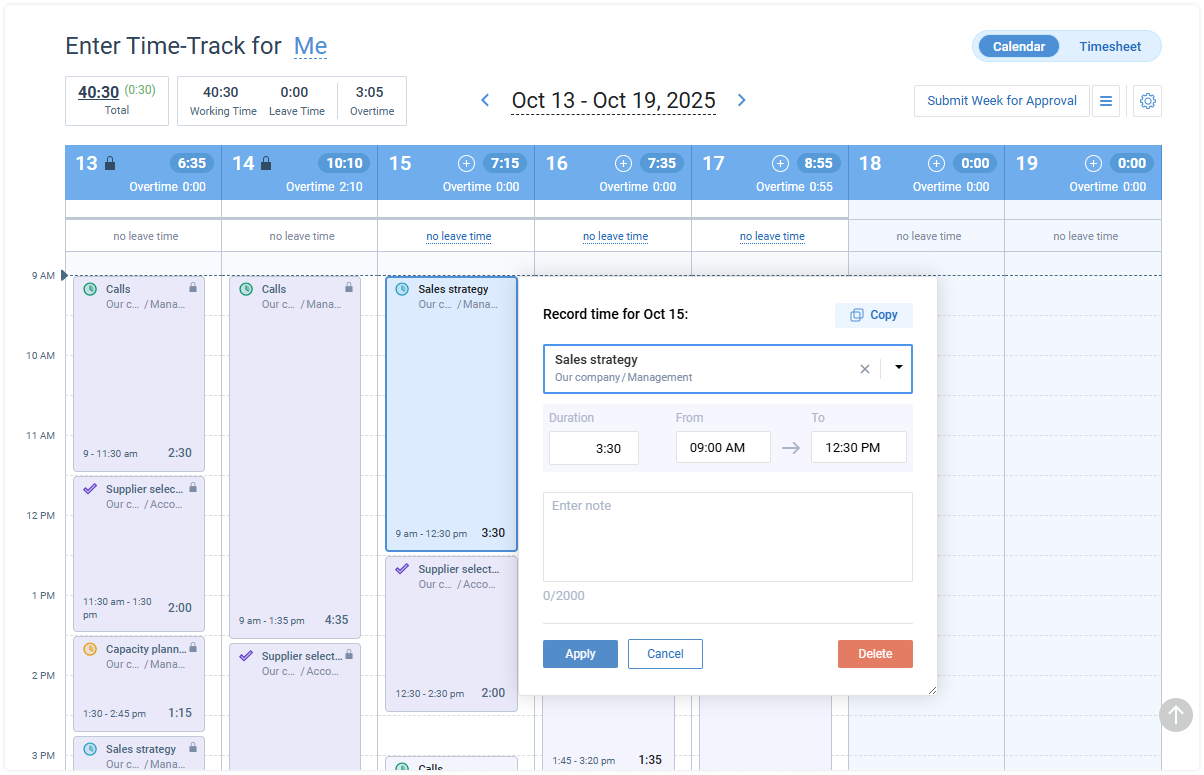Add a time entry with Oct 16's plus icon
The height and width of the screenshot is (775, 1204).
coord(623,162)
